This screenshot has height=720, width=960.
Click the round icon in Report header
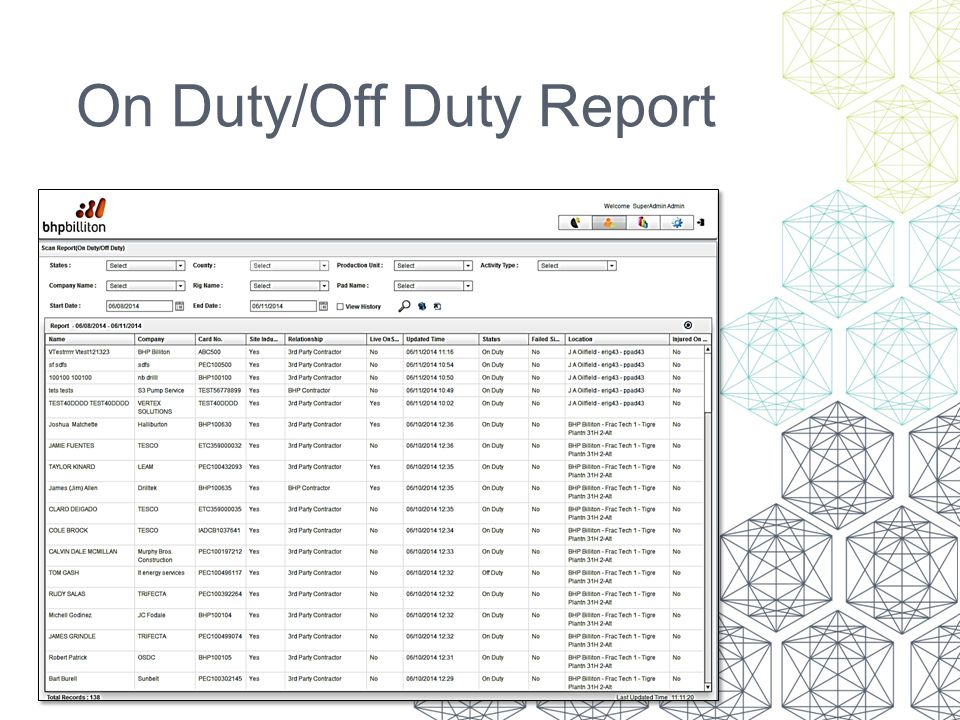(688, 326)
